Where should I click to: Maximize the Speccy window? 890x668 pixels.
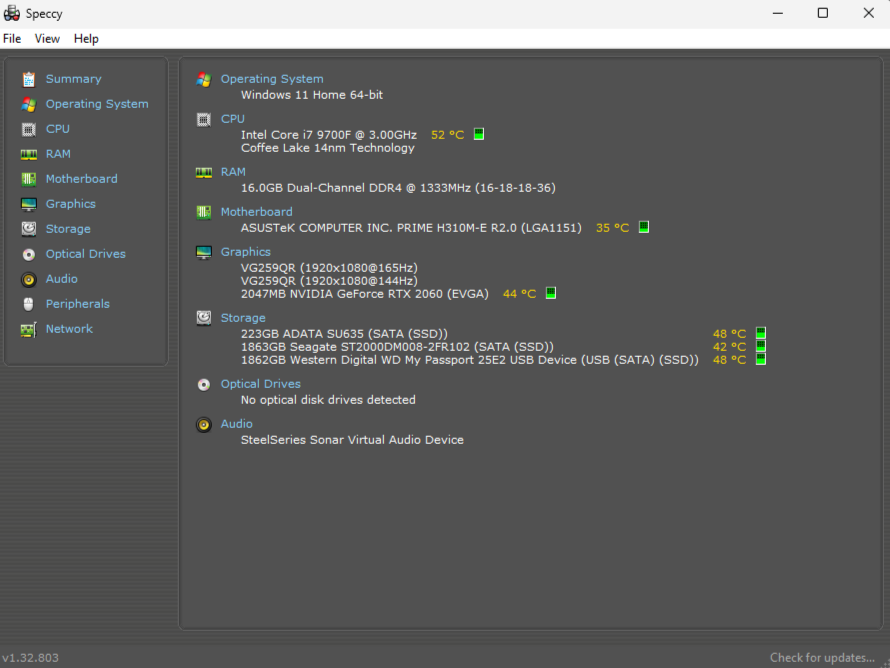pos(822,13)
